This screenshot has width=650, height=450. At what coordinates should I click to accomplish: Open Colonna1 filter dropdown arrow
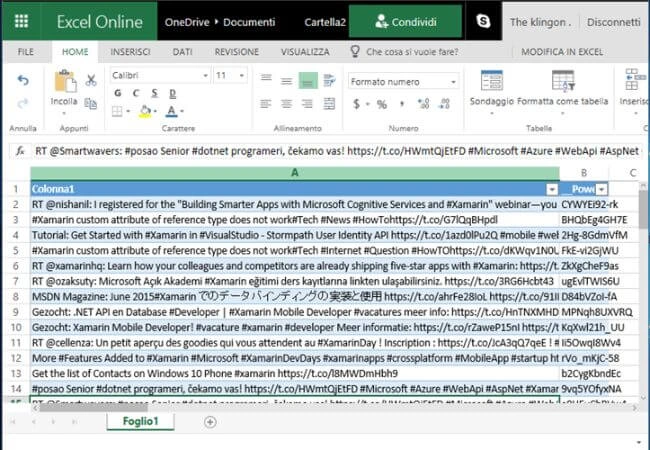click(x=552, y=189)
